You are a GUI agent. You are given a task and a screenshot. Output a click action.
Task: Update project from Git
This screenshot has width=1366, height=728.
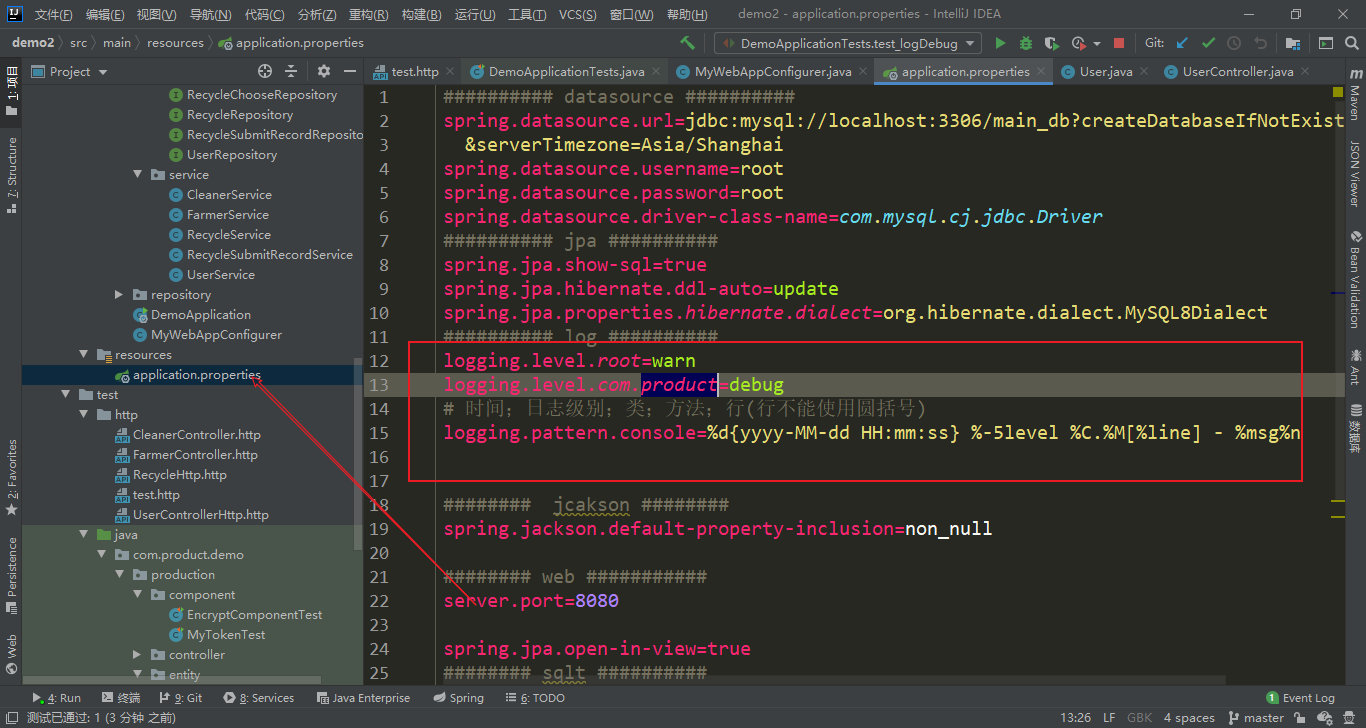(1181, 43)
